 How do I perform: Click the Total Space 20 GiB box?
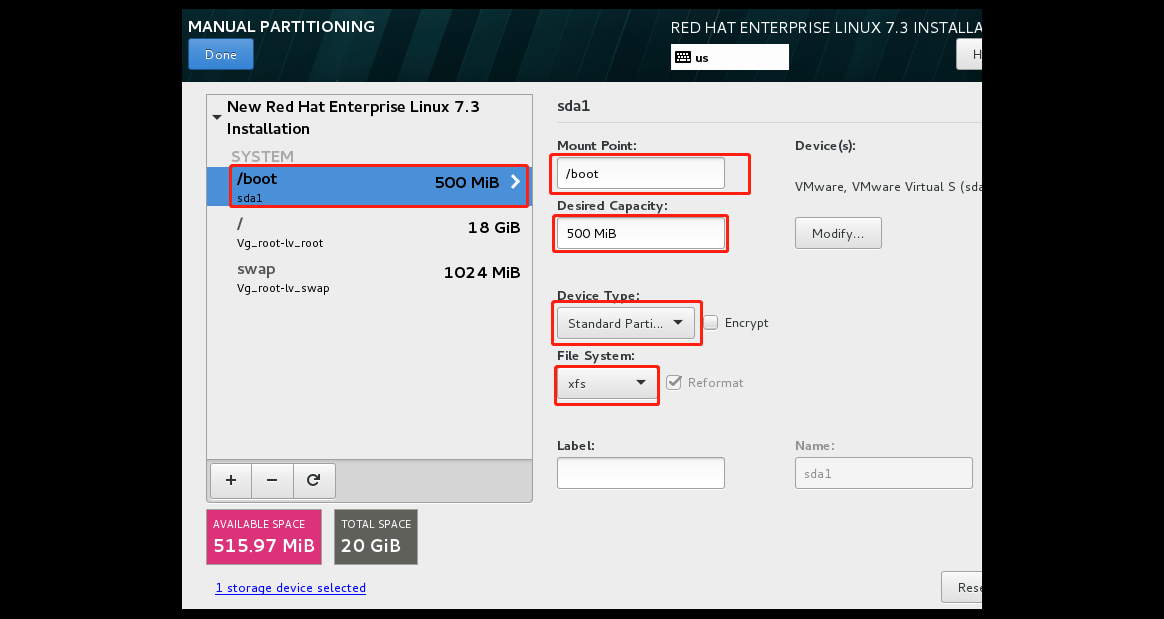[376, 537]
